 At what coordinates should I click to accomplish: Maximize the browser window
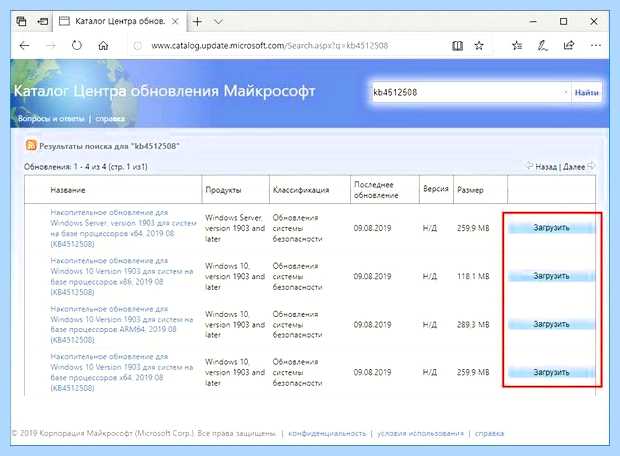pos(563,21)
